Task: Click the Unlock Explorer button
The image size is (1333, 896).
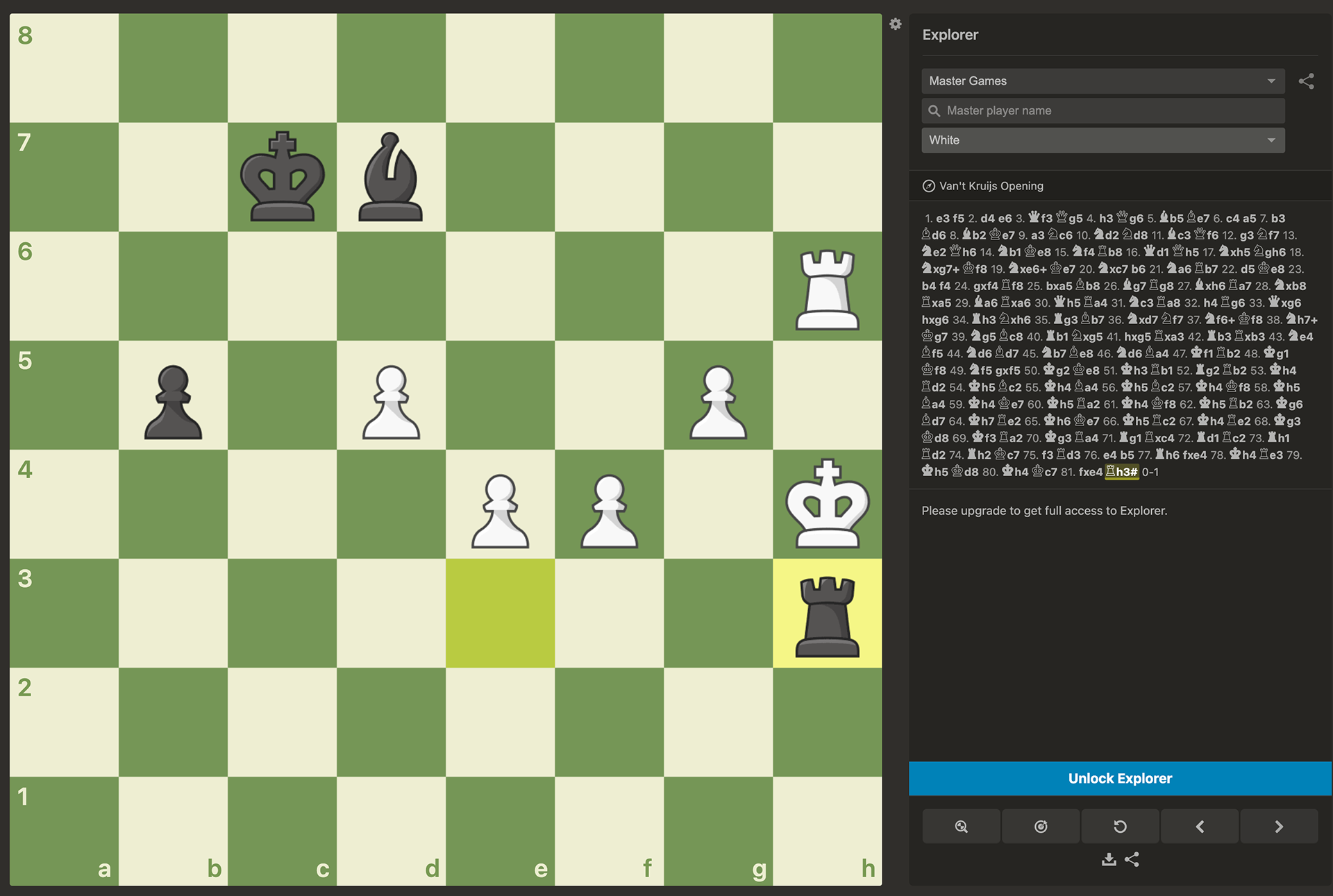Action: 1120,779
